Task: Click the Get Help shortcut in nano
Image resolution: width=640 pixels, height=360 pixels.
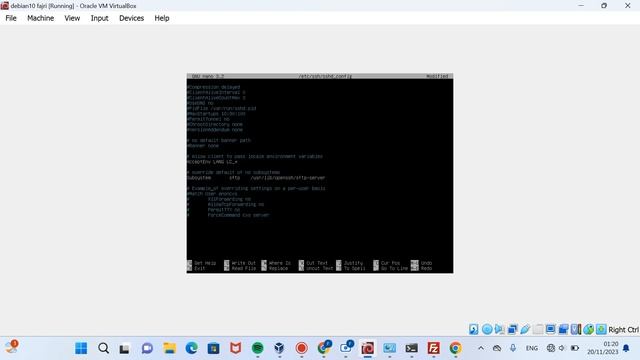Action: tap(202, 263)
